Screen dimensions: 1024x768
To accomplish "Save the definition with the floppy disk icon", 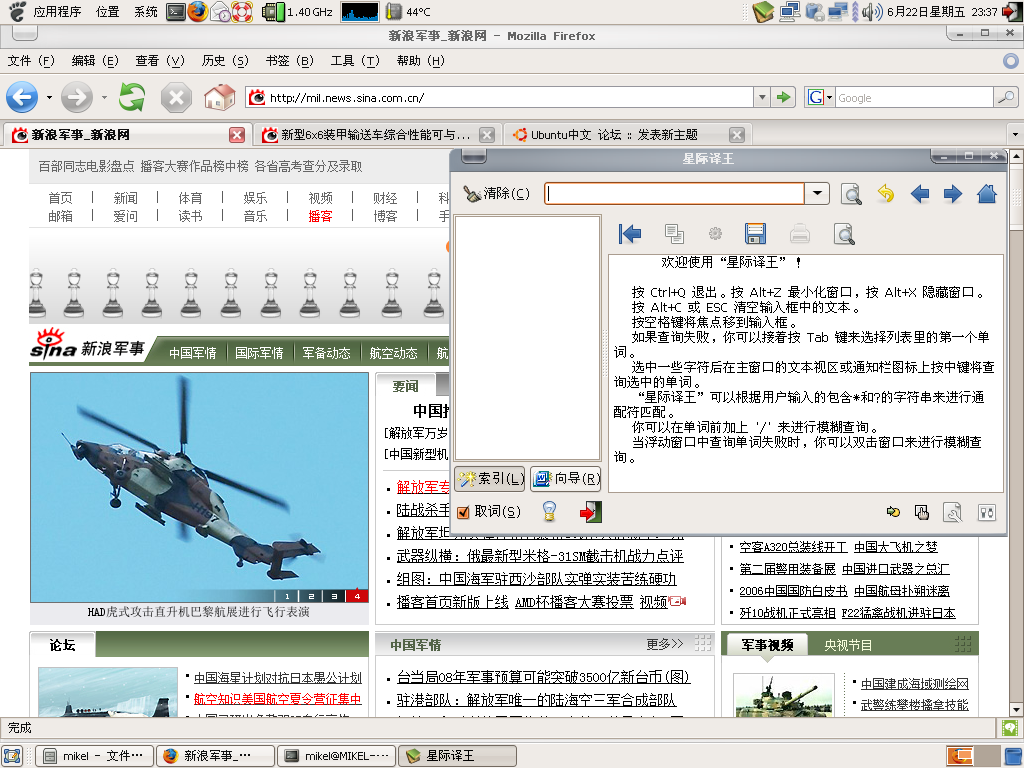I will (x=755, y=233).
